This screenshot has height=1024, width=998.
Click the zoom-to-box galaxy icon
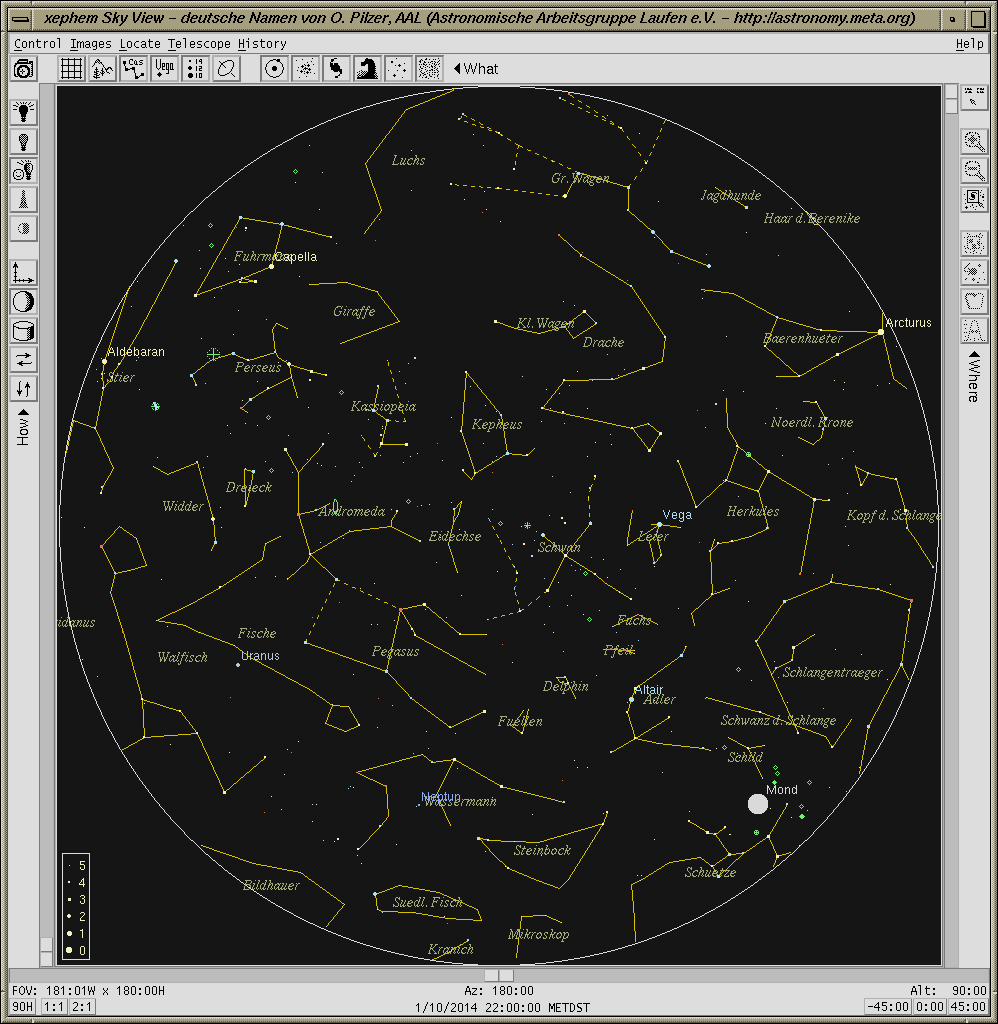974,199
